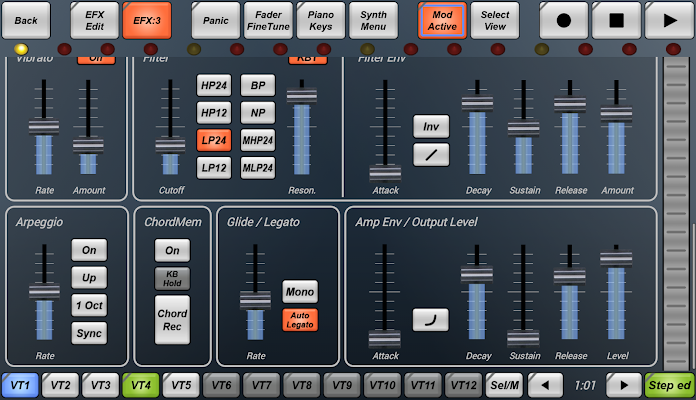Viewport: 696px width, 400px height.
Task: Go to previous position with left arrow
Action: (546, 385)
